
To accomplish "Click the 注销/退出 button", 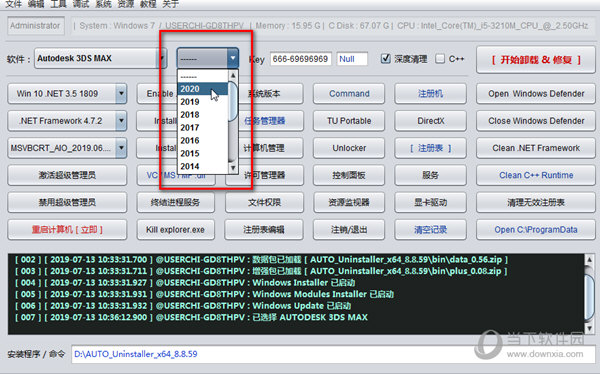I will click(x=349, y=230).
